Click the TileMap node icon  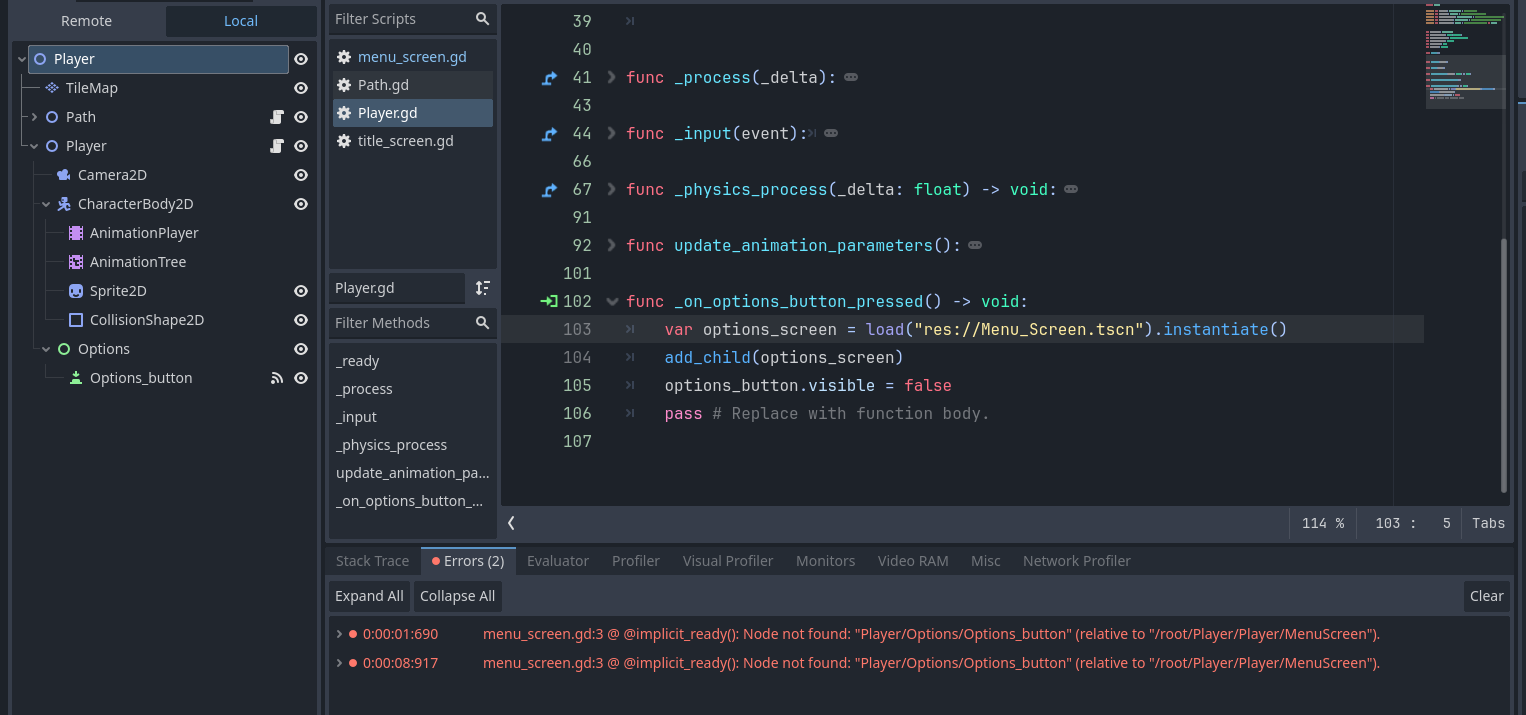(x=52, y=88)
